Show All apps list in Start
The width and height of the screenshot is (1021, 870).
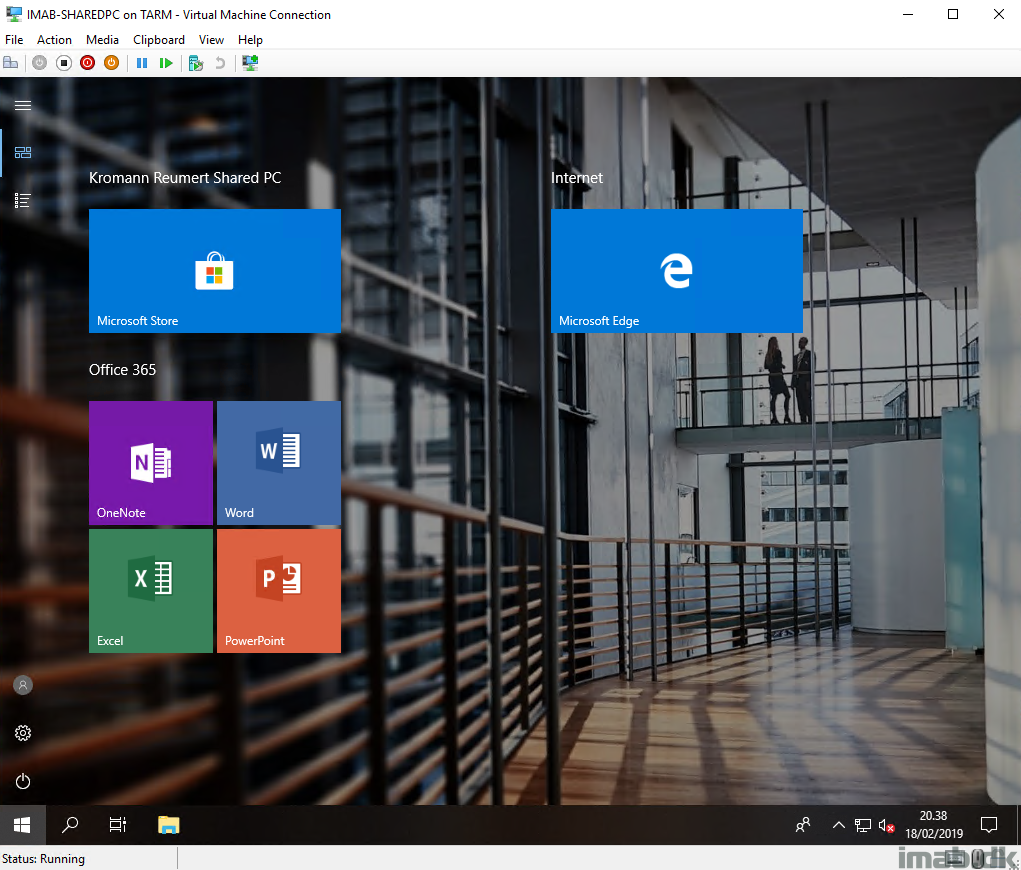(23, 201)
